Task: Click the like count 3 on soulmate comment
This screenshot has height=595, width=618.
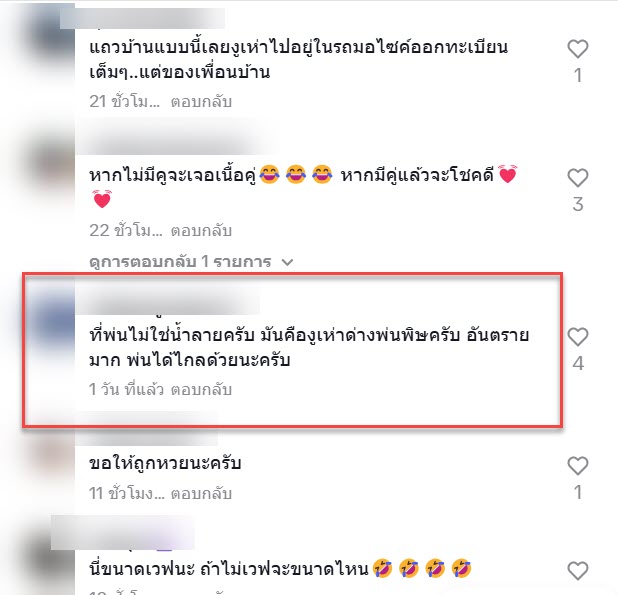Action: pyautogui.click(x=578, y=204)
